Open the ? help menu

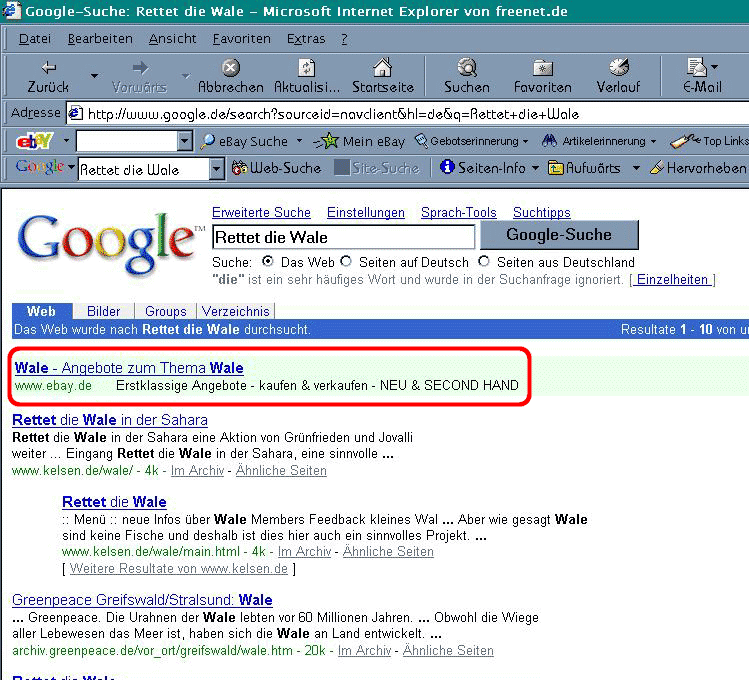[x=344, y=39]
